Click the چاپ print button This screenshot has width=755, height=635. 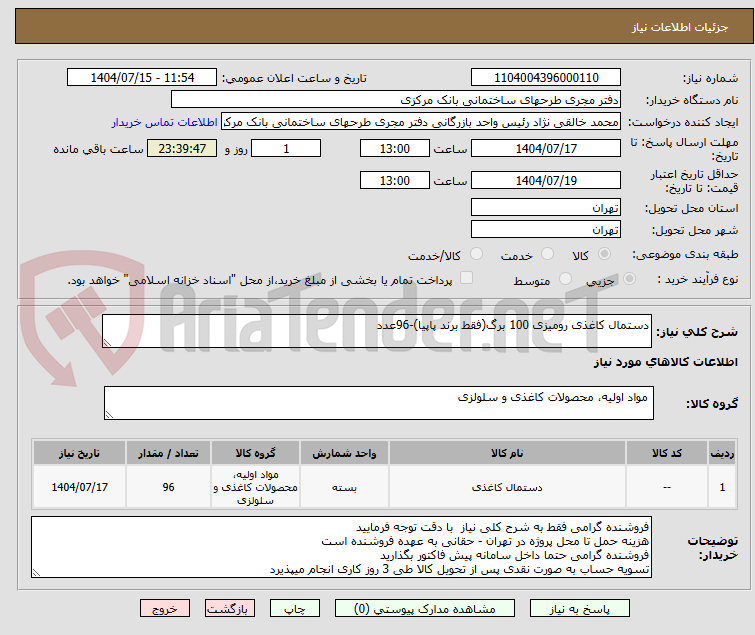pyautogui.click(x=294, y=609)
